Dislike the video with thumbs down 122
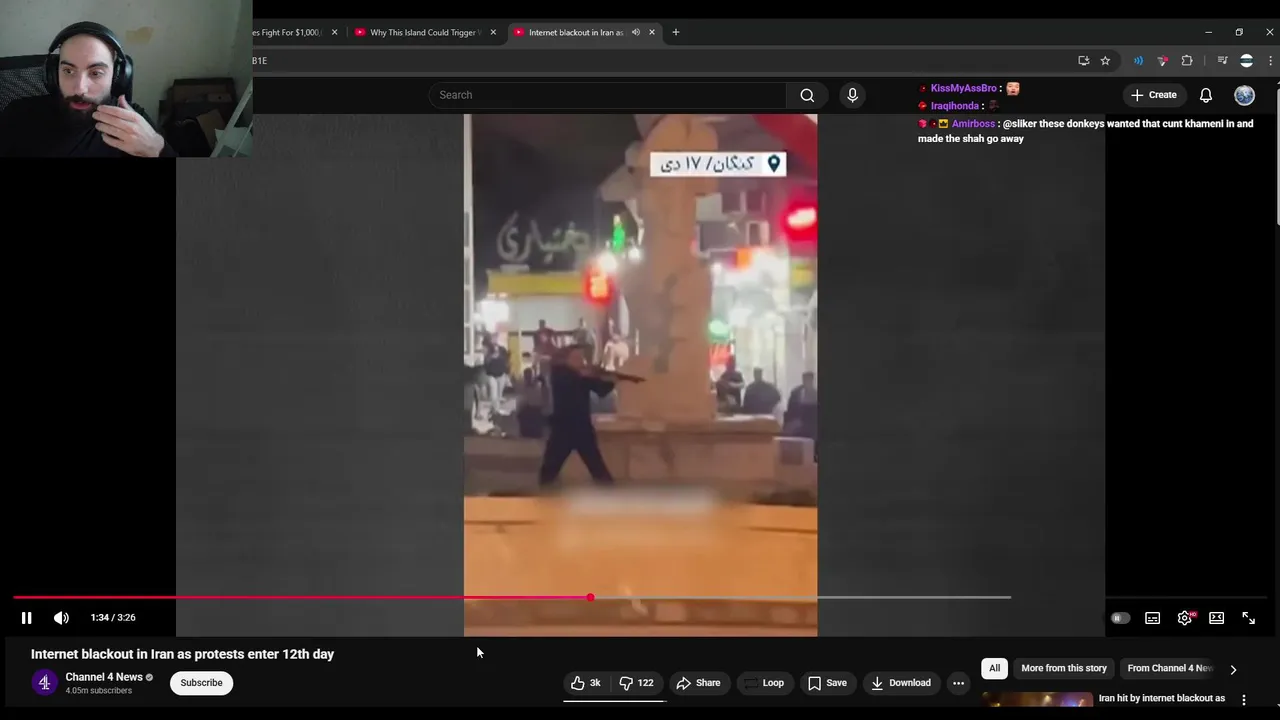 [x=636, y=683]
